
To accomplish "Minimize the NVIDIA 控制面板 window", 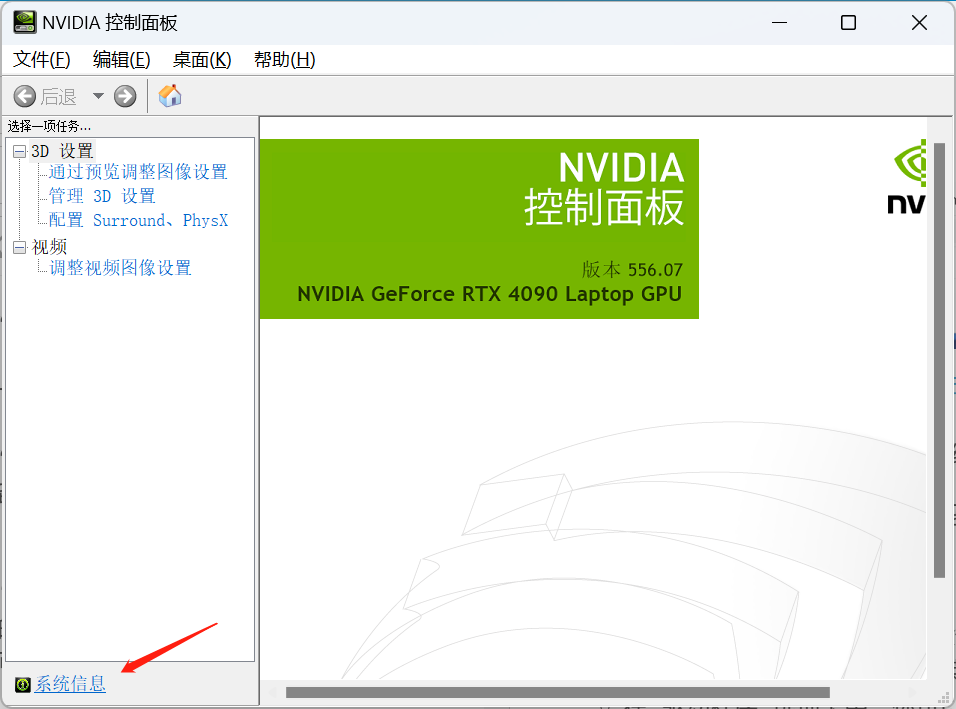I will click(x=779, y=23).
